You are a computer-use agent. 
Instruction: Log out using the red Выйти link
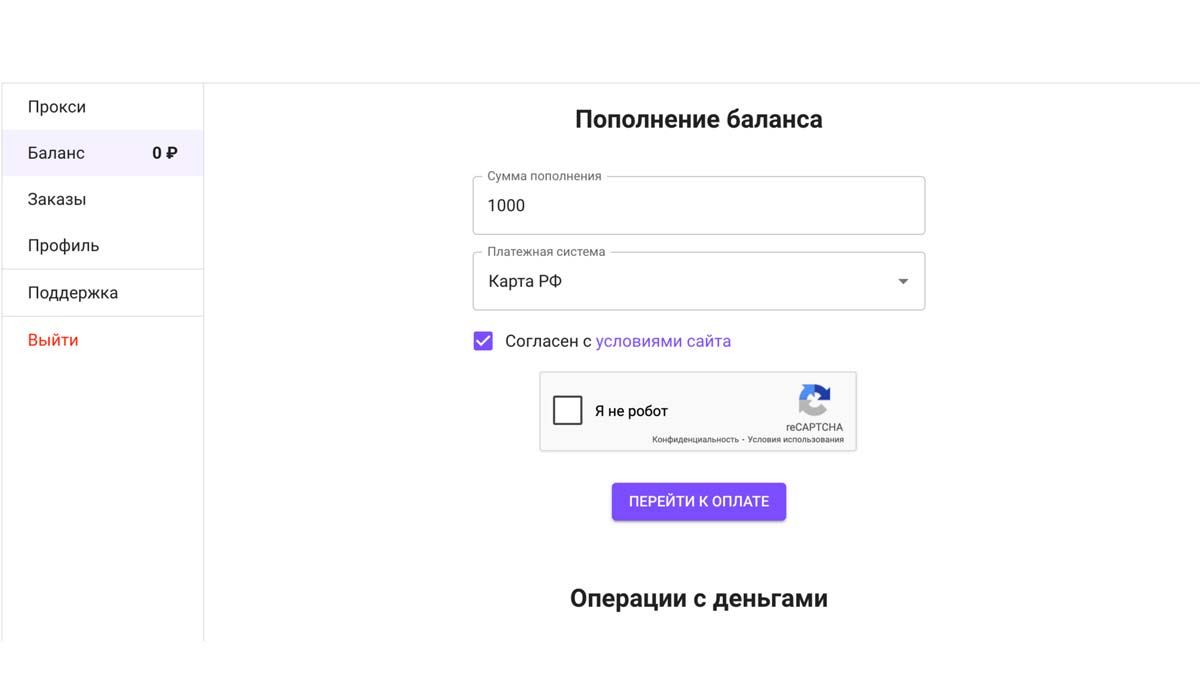(53, 340)
